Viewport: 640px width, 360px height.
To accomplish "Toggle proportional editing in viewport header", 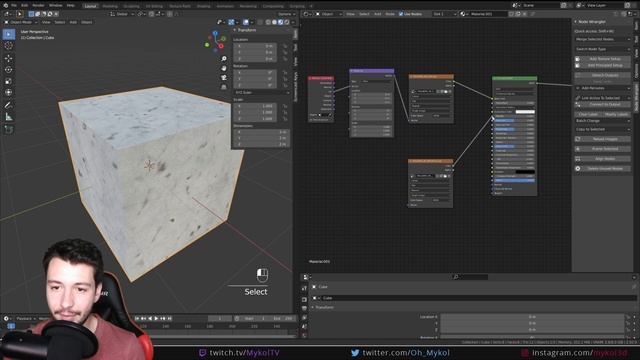I will click(170, 14).
